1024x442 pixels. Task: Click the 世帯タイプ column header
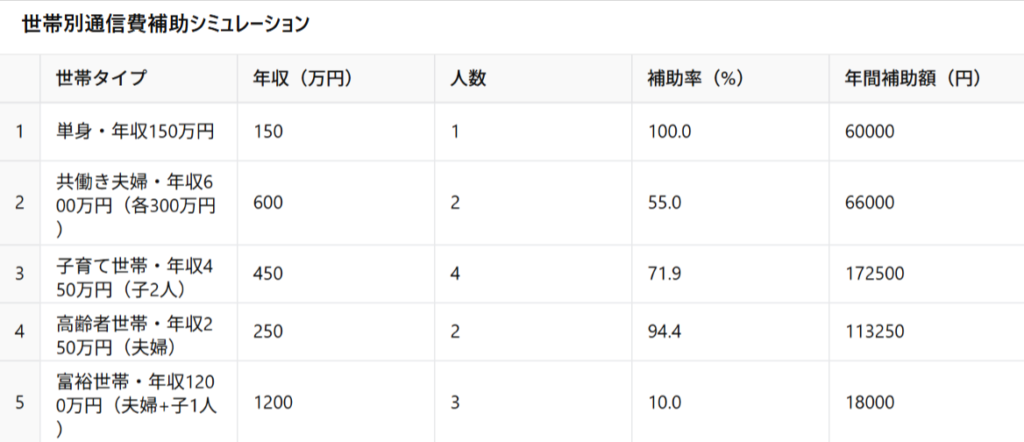(101, 79)
